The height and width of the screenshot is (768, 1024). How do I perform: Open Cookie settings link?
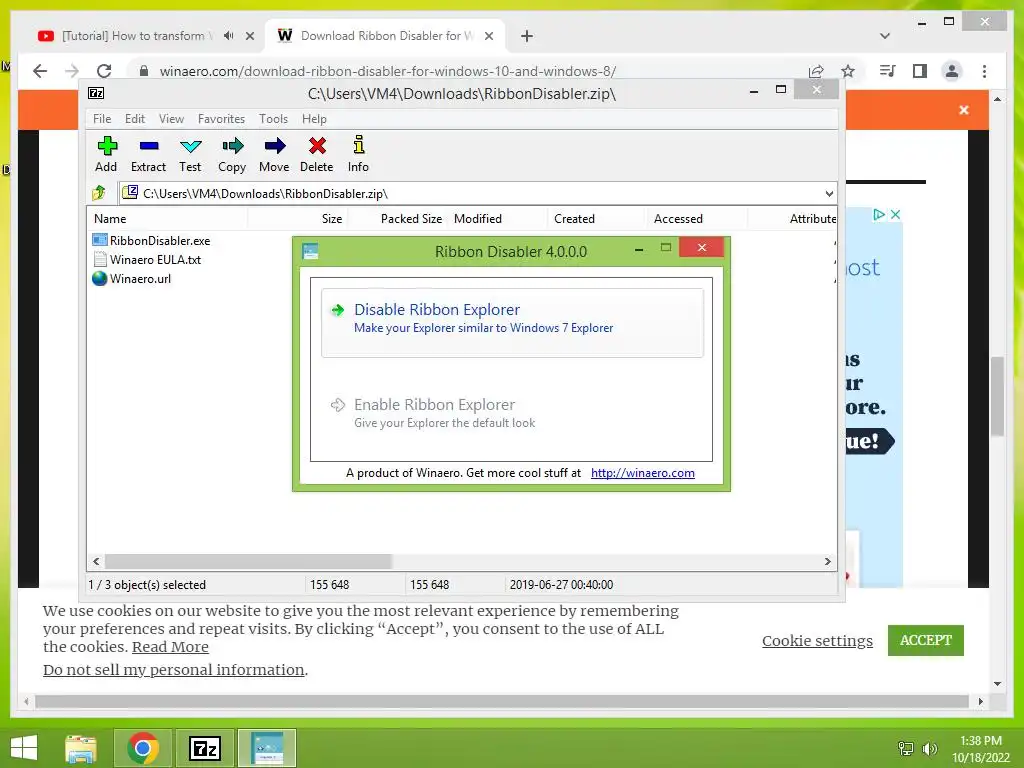[x=817, y=641]
